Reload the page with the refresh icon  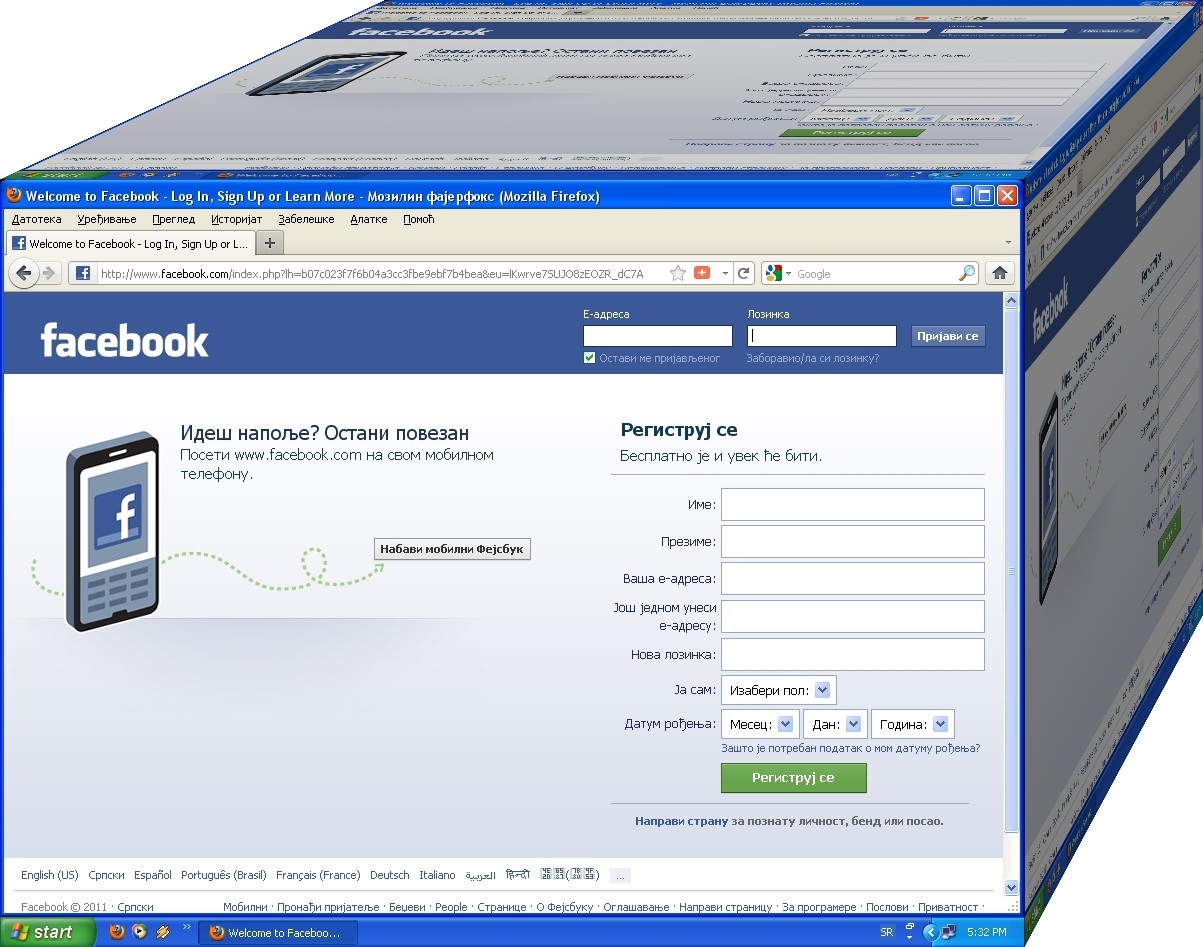pyautogui.click(x=744, y=273)
